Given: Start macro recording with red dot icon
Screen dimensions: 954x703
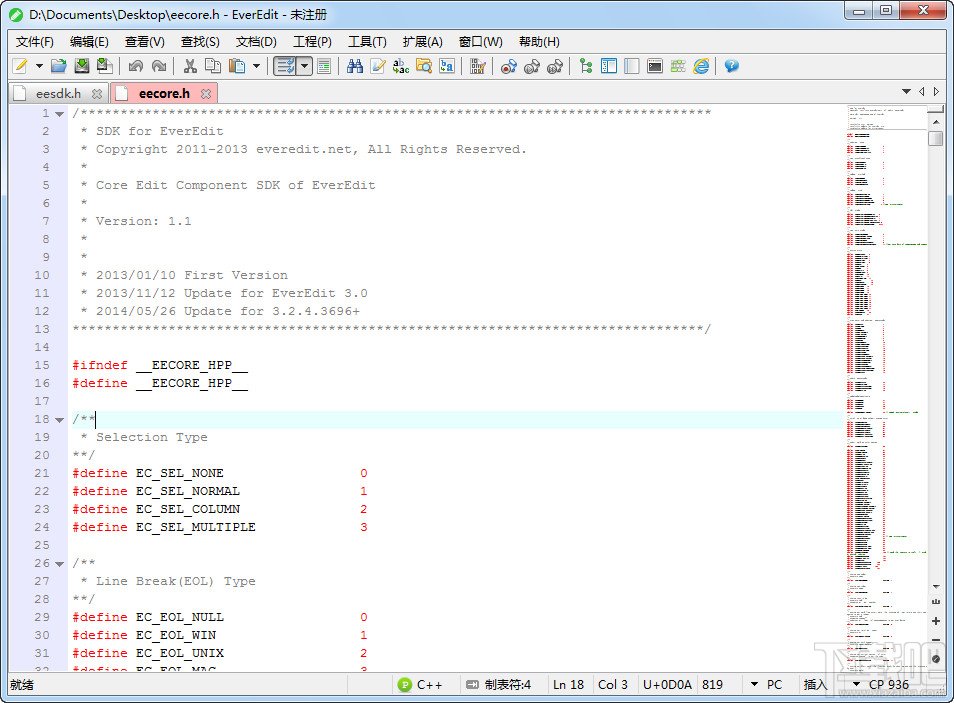Looking at the screenshot, I should click(509, 66).
